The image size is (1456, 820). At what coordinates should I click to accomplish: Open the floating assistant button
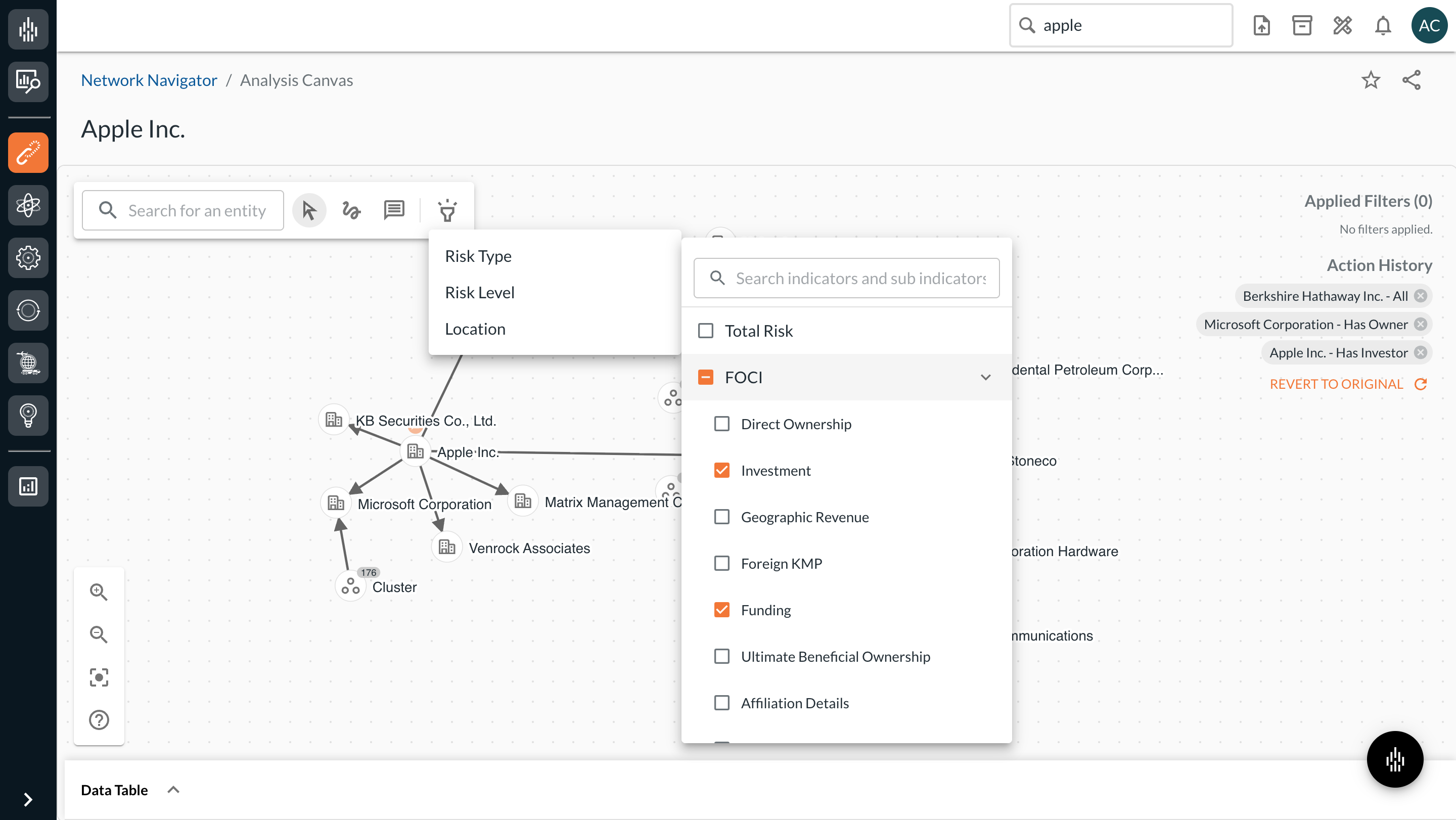tap(1395, 759)
